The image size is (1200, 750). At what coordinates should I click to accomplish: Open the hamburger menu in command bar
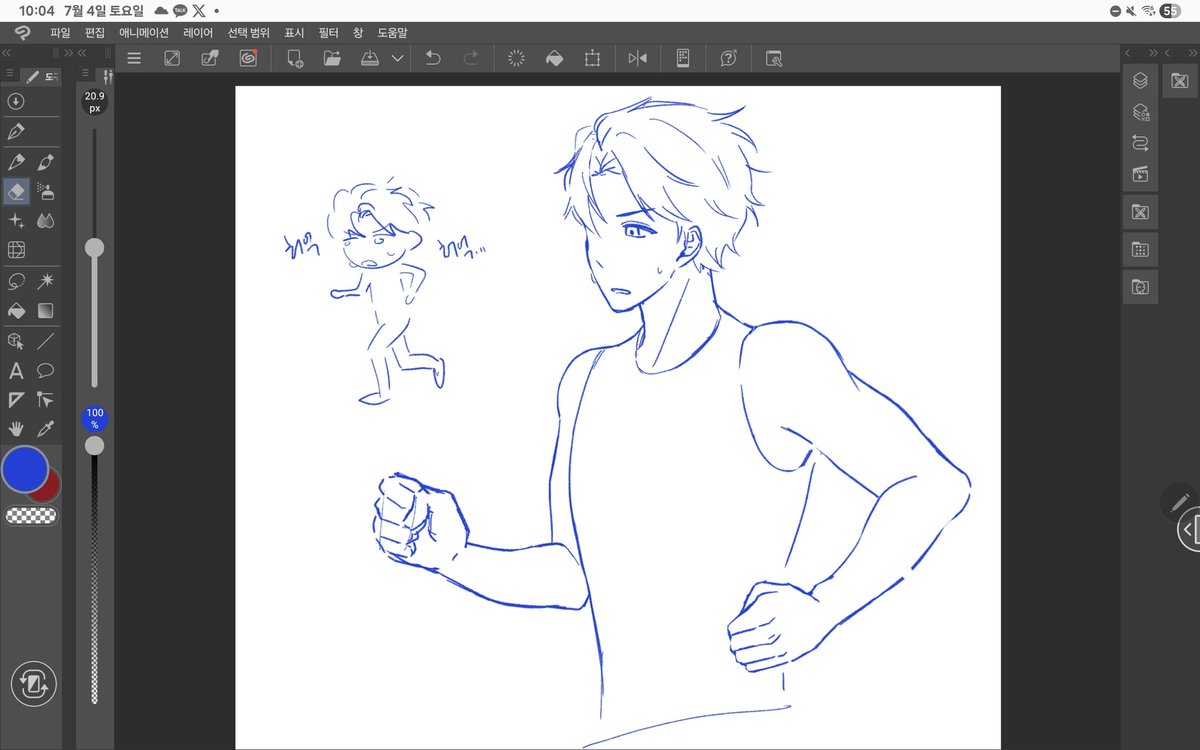(134, 58)
